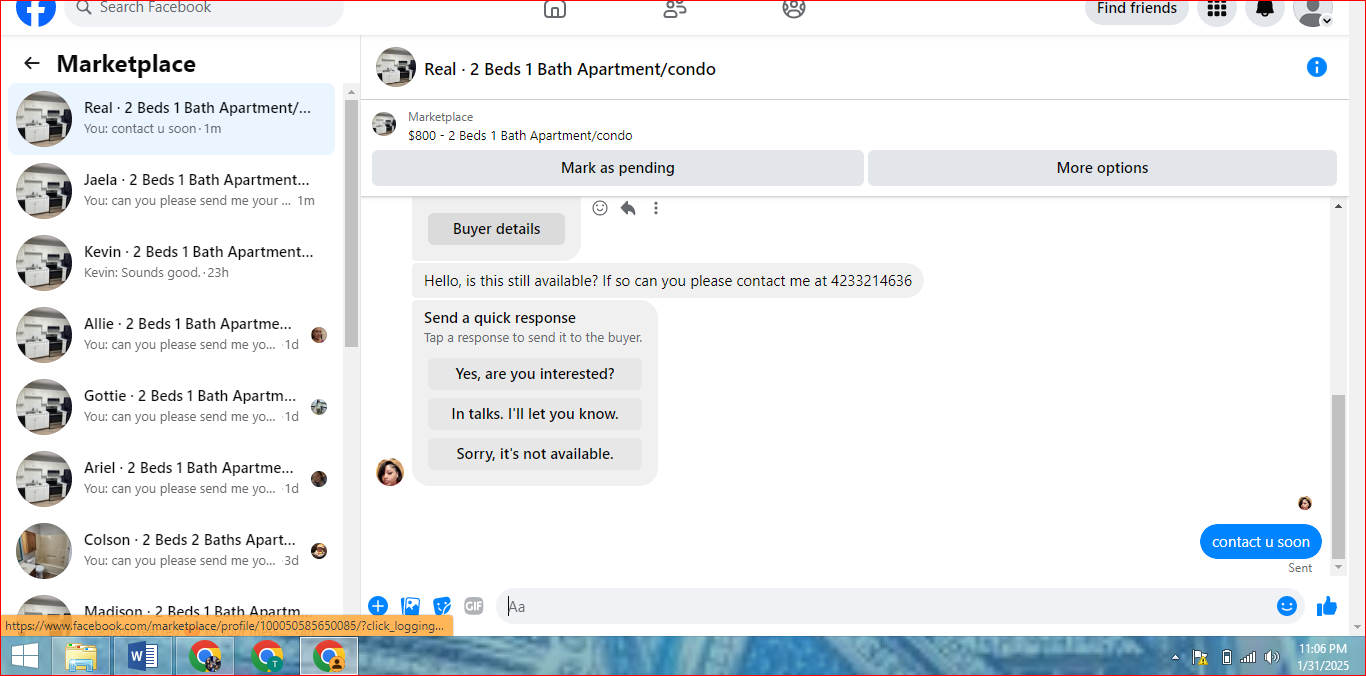Open the Real 2 Beds conversation
The width and height of the screenshot is (1366, 676).
click(172, 119)
